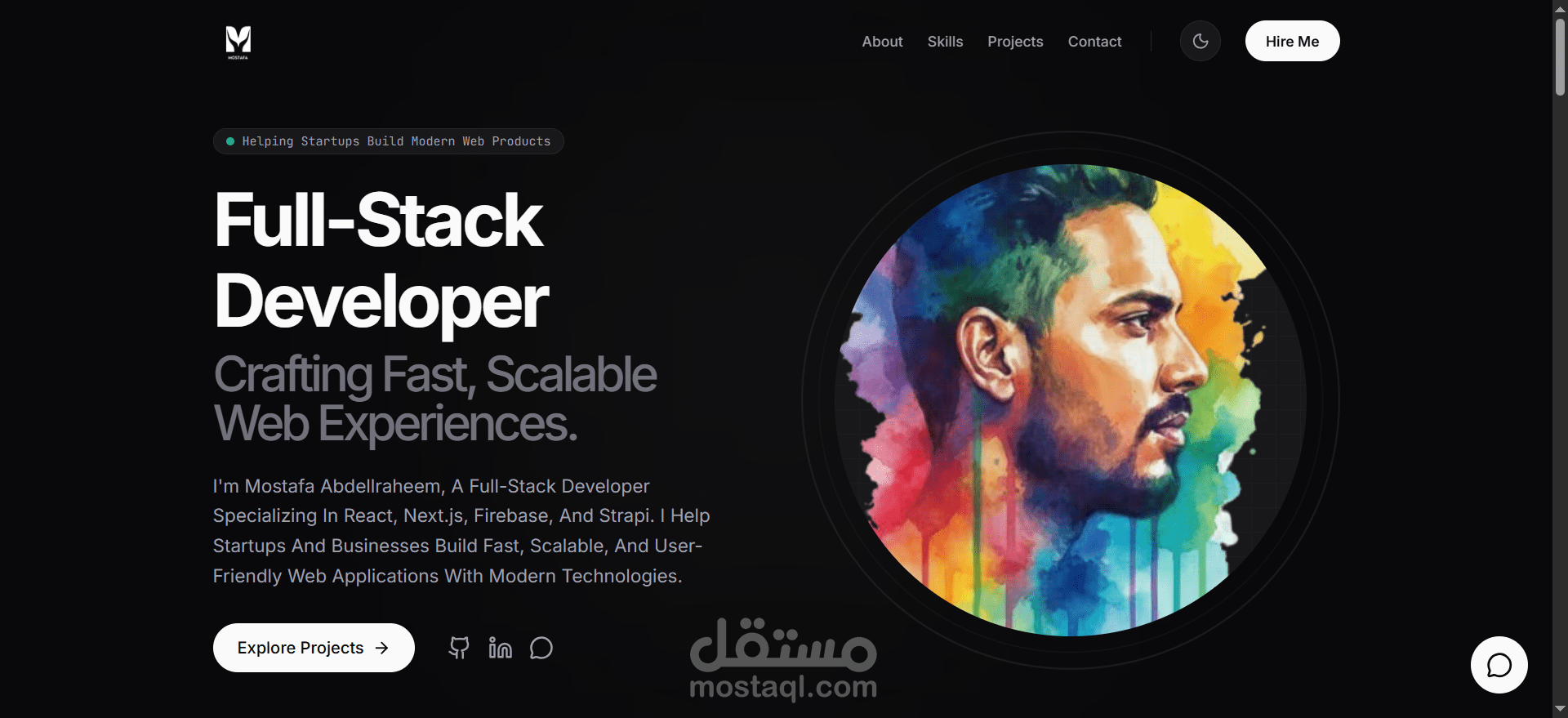This screenshot has height=718, width=1568.
Task: Open the LinkedIn profile icon
Action: pyautogui.click(x=500, y=648)
